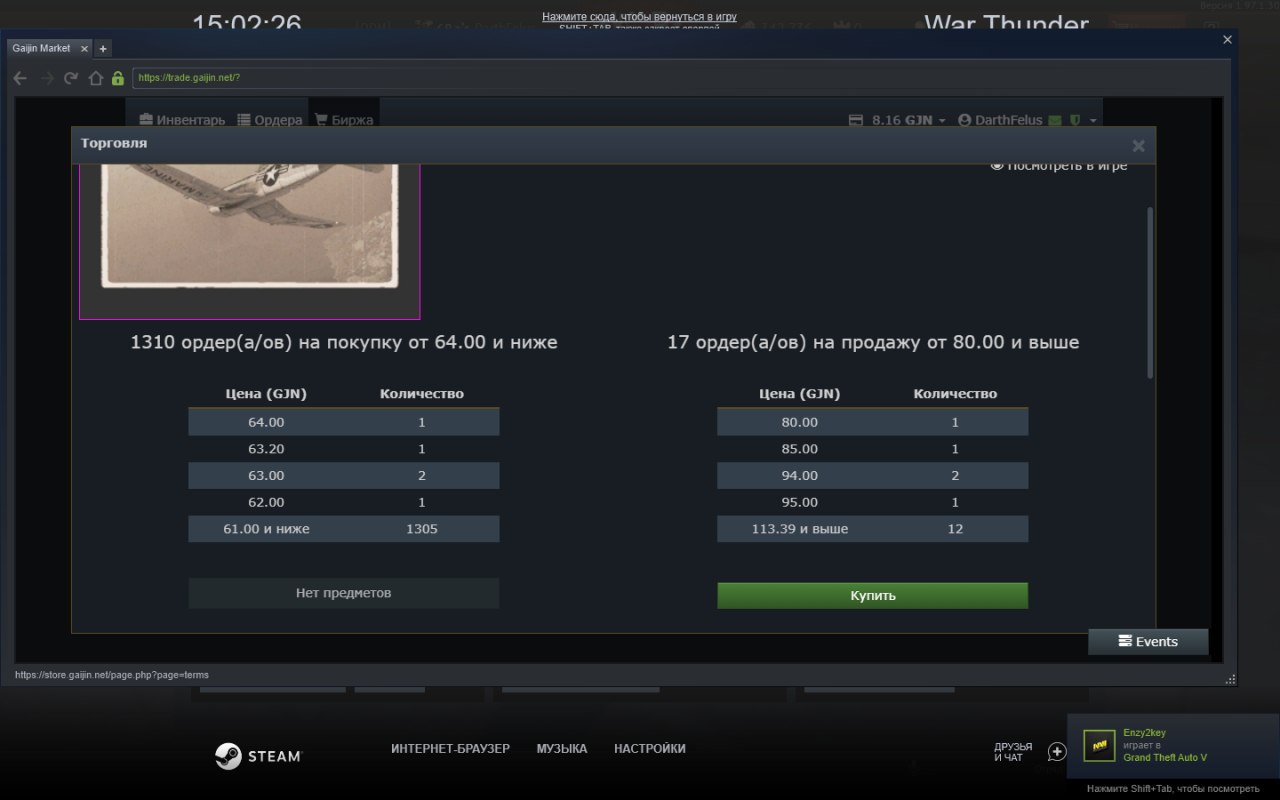Open ДРУЗЬЯ И ЧАТ panel

(x=1013, y=752)
